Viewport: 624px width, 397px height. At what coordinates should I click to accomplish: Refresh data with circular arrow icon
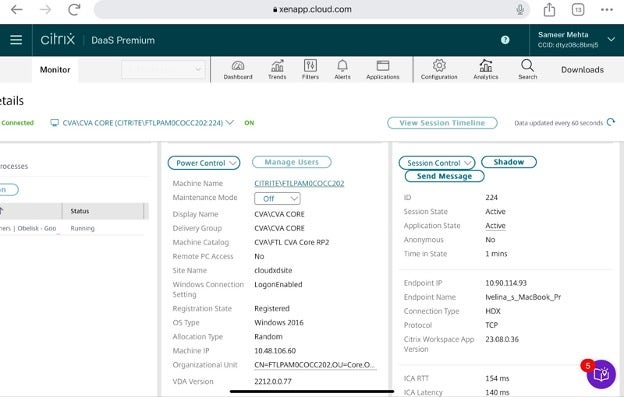pyautogui.click(x=611, y=123)
